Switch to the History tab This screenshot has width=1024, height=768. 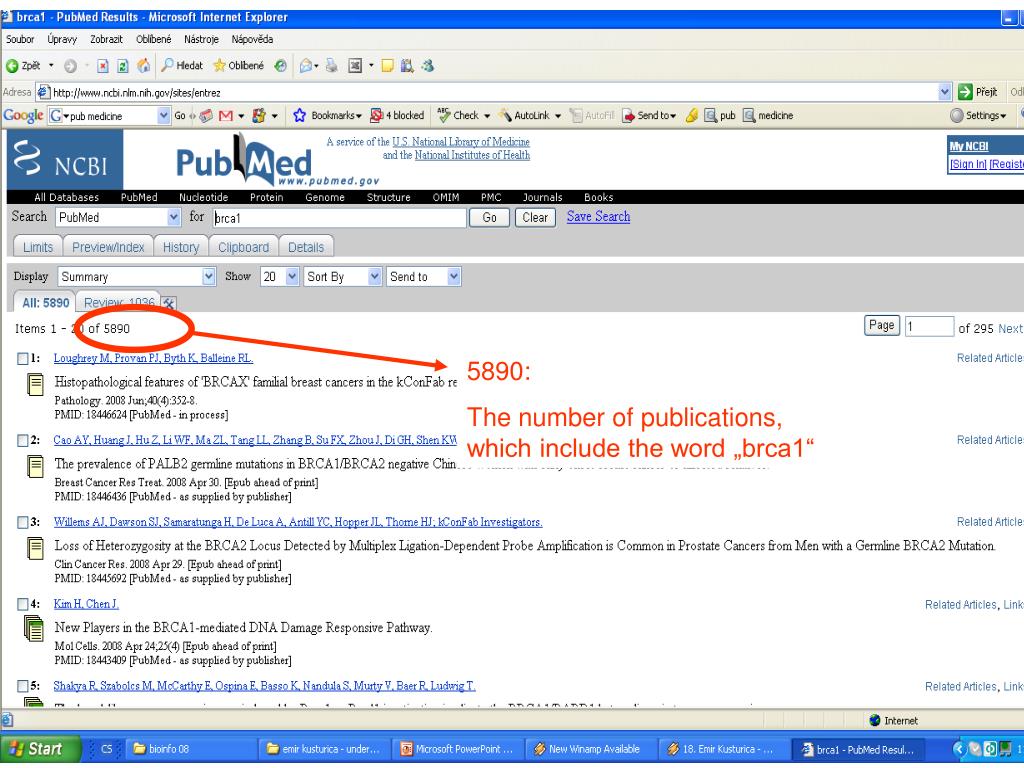point(181,247)
